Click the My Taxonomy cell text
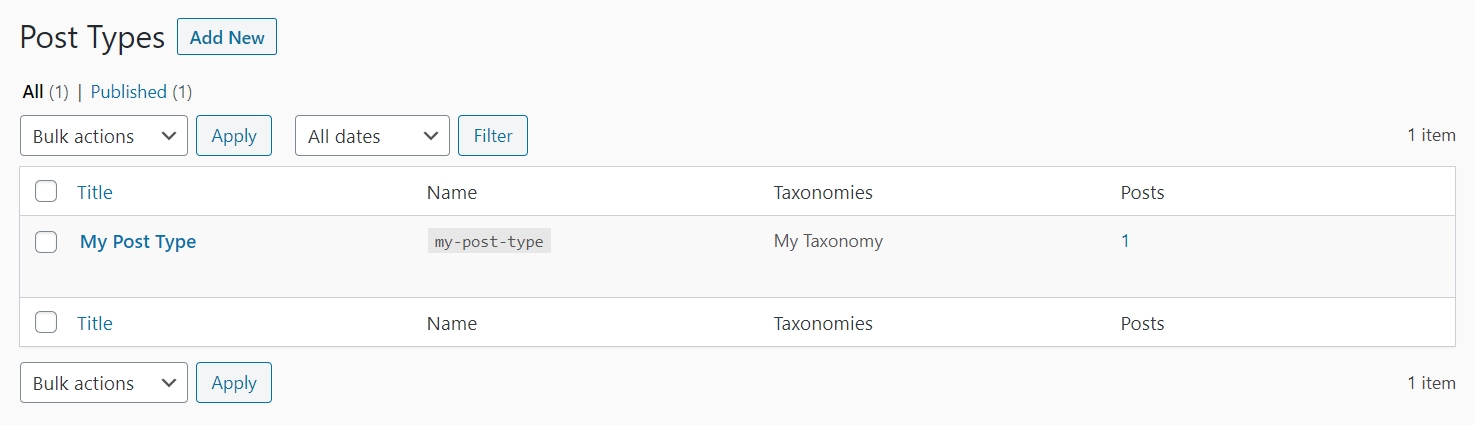Viewport: 1475px width, 425px height. (828, 241)
